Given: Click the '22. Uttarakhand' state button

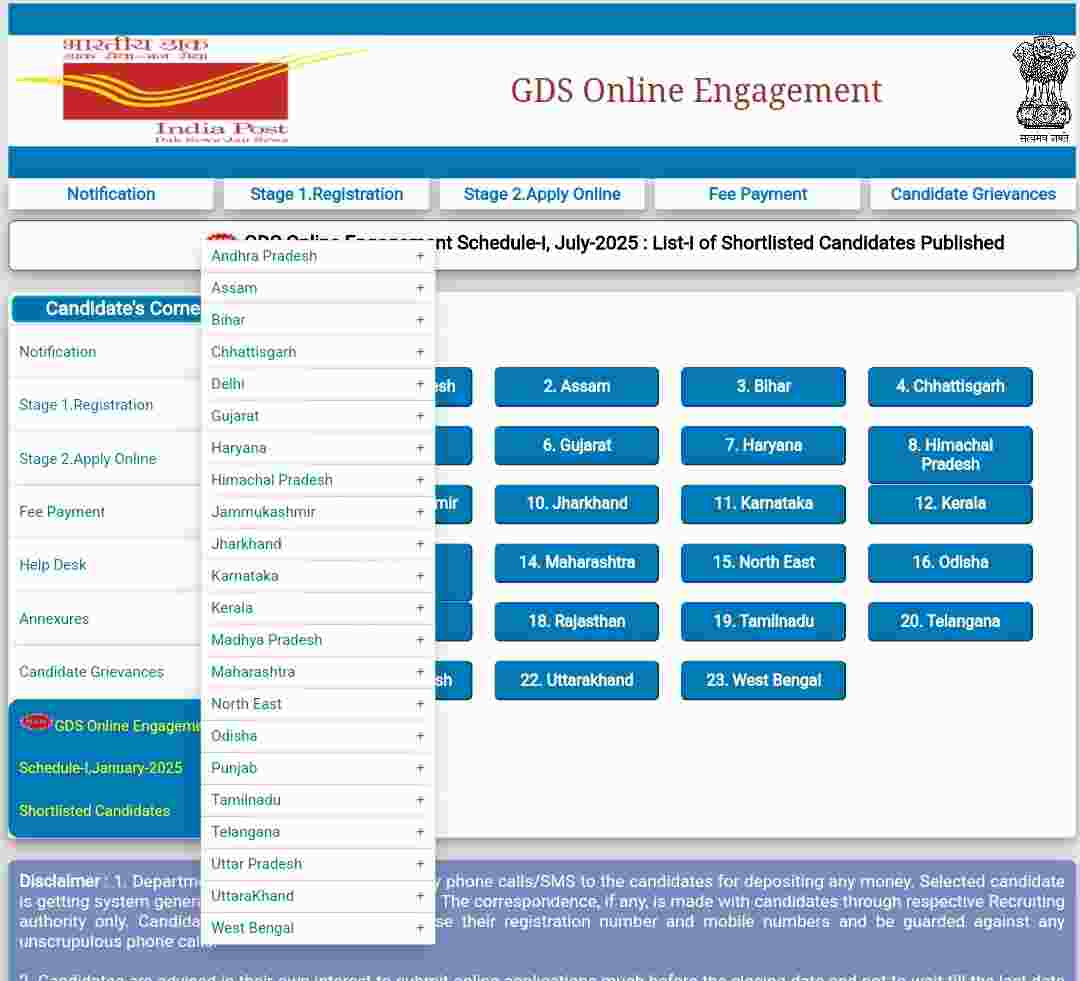Looking at the screenshot, I should [x=577, y=681].
